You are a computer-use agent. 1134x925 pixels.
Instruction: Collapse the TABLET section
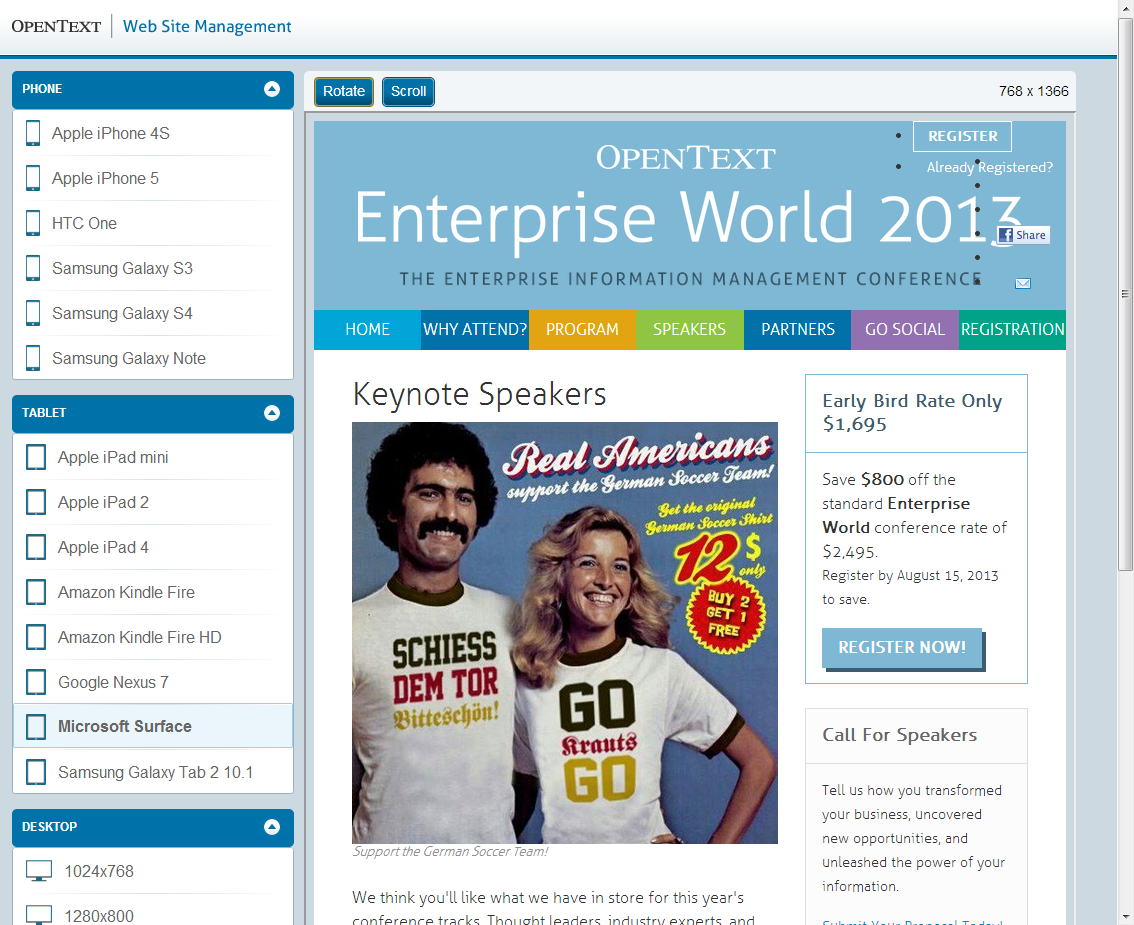click(272, 413)
